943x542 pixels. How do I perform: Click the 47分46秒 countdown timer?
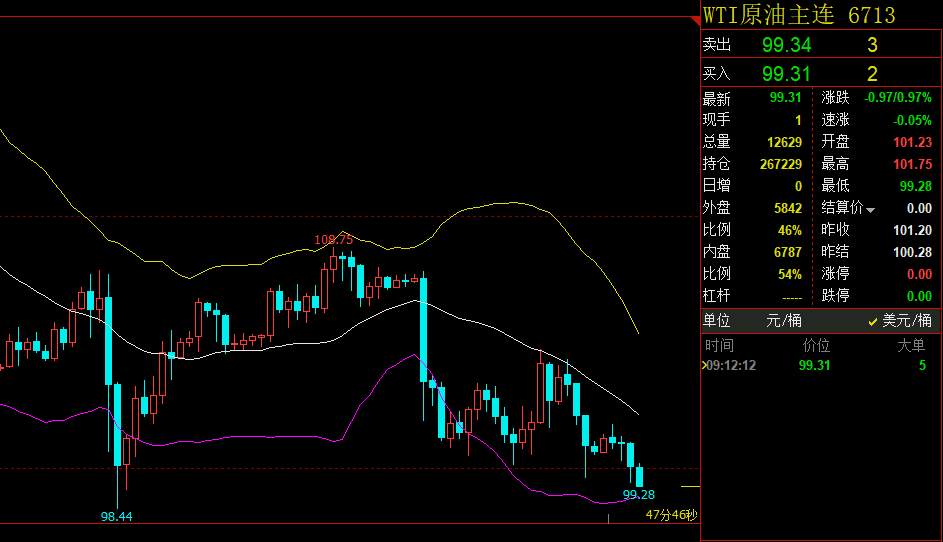pos(671,515)
